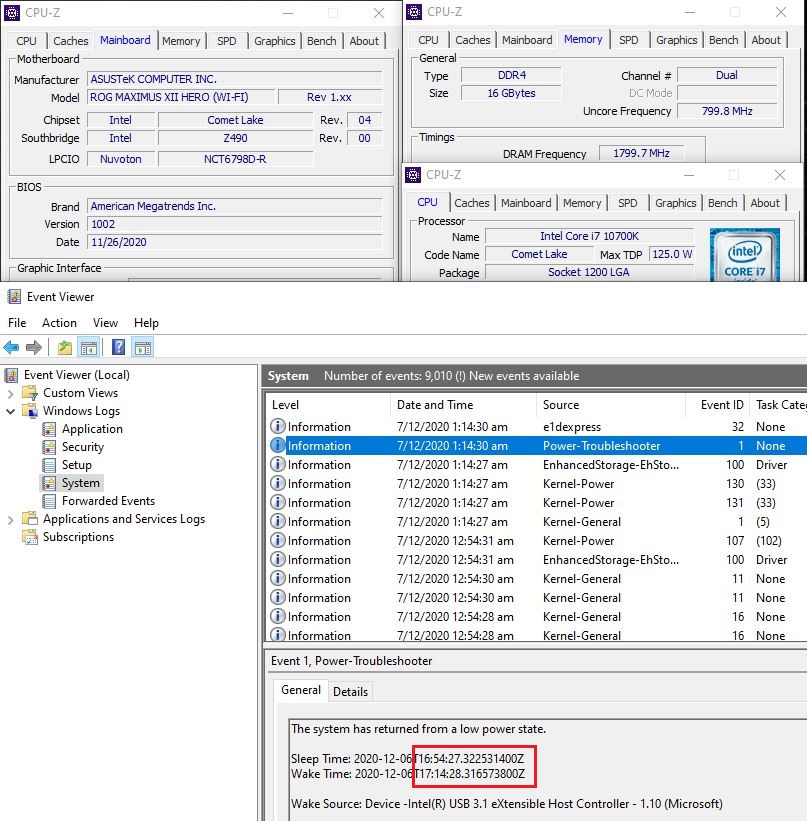Screen dimensions: 807x821
Task: Sort events by Date and Time column header
Action: 463,405
